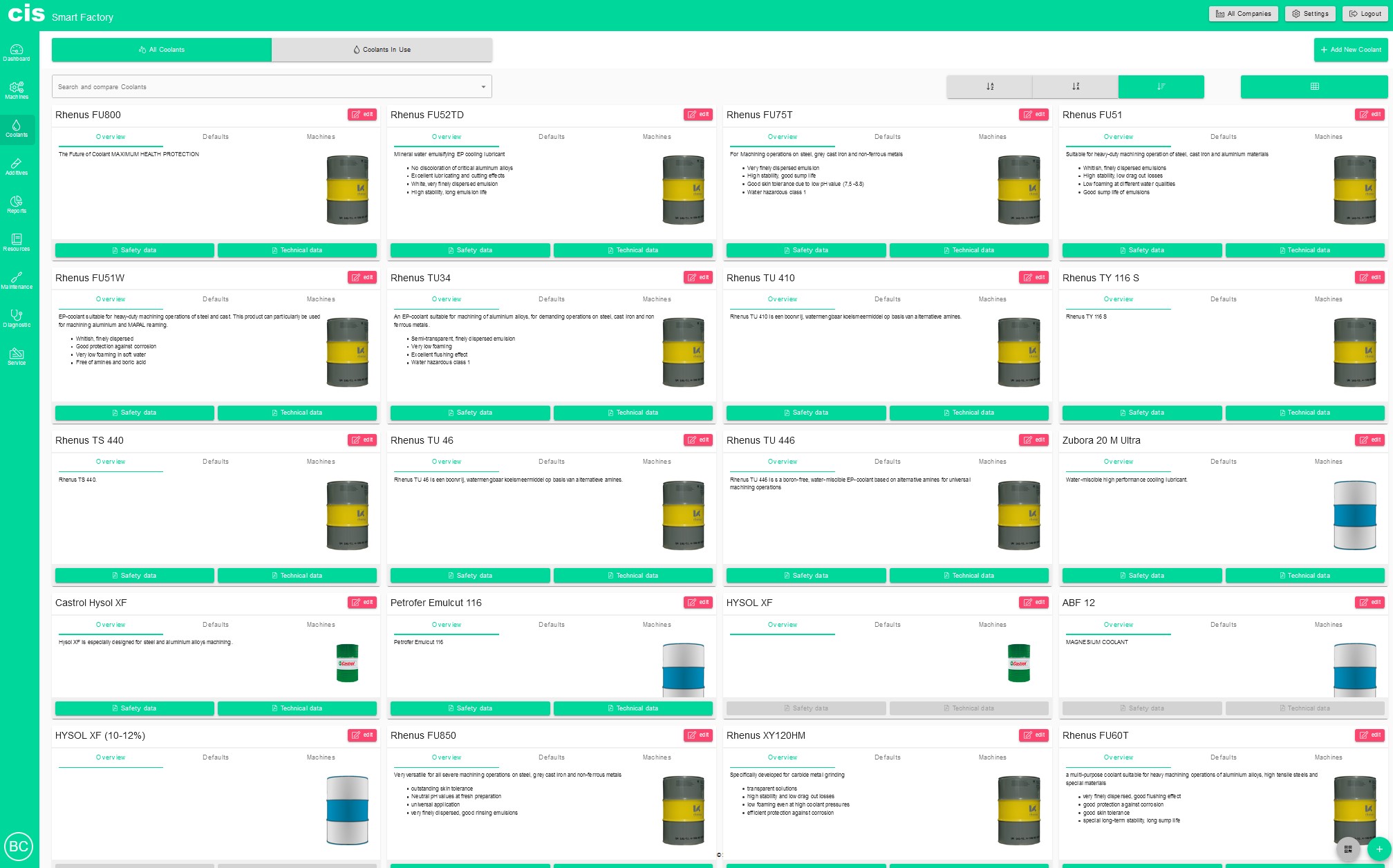Viewport: 1393px width, 868px height.
Task: Expand the Search and compare Coolants dropdown
Action: 483,87
